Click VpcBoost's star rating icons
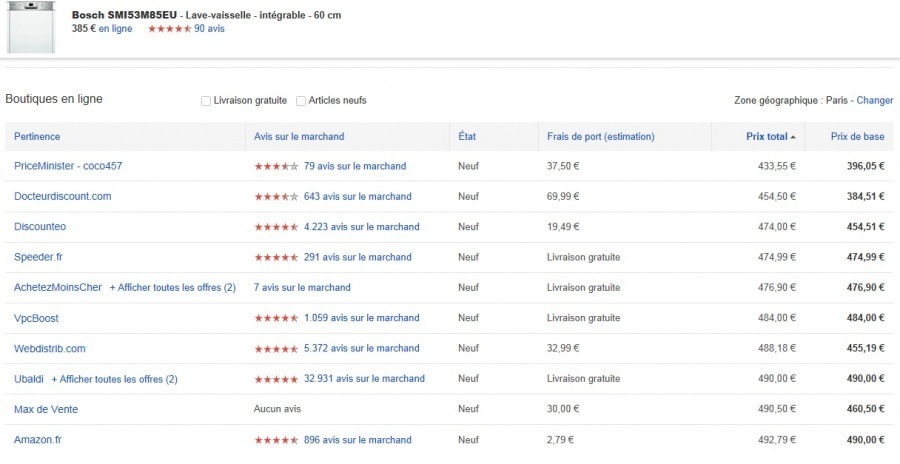The width and height of the screenshot is (900, 464). [276, 318]
